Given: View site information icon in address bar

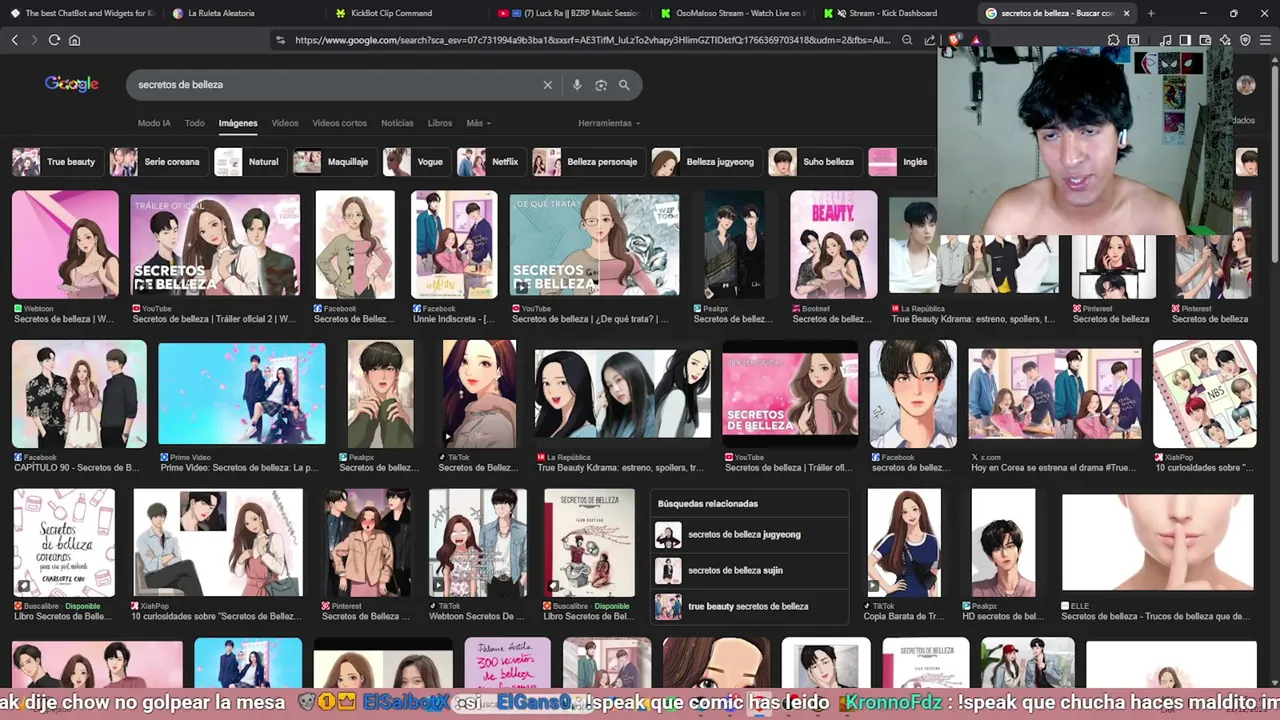Looking at the screenshot, I should click(x=280, y=40).
